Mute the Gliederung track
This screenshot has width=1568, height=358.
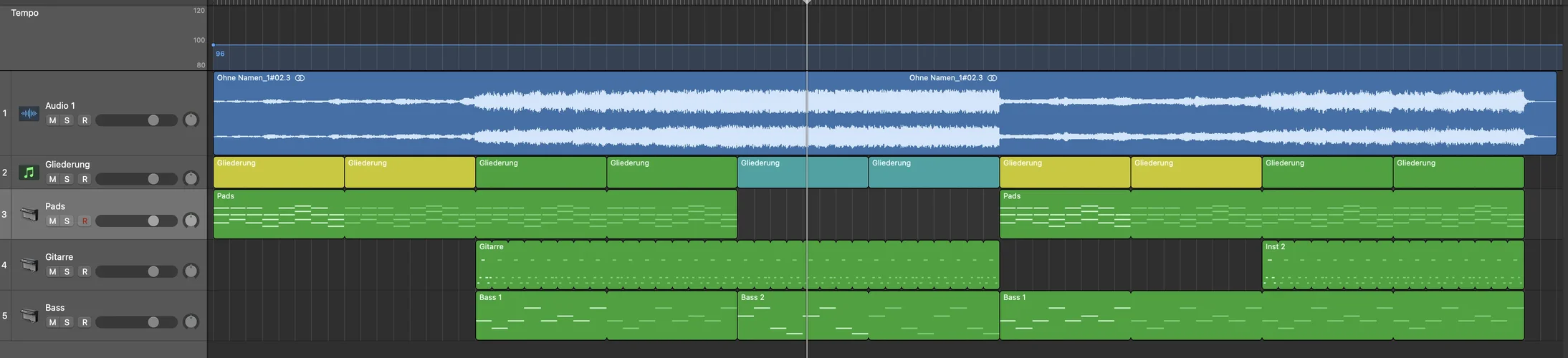coord(52,179)
